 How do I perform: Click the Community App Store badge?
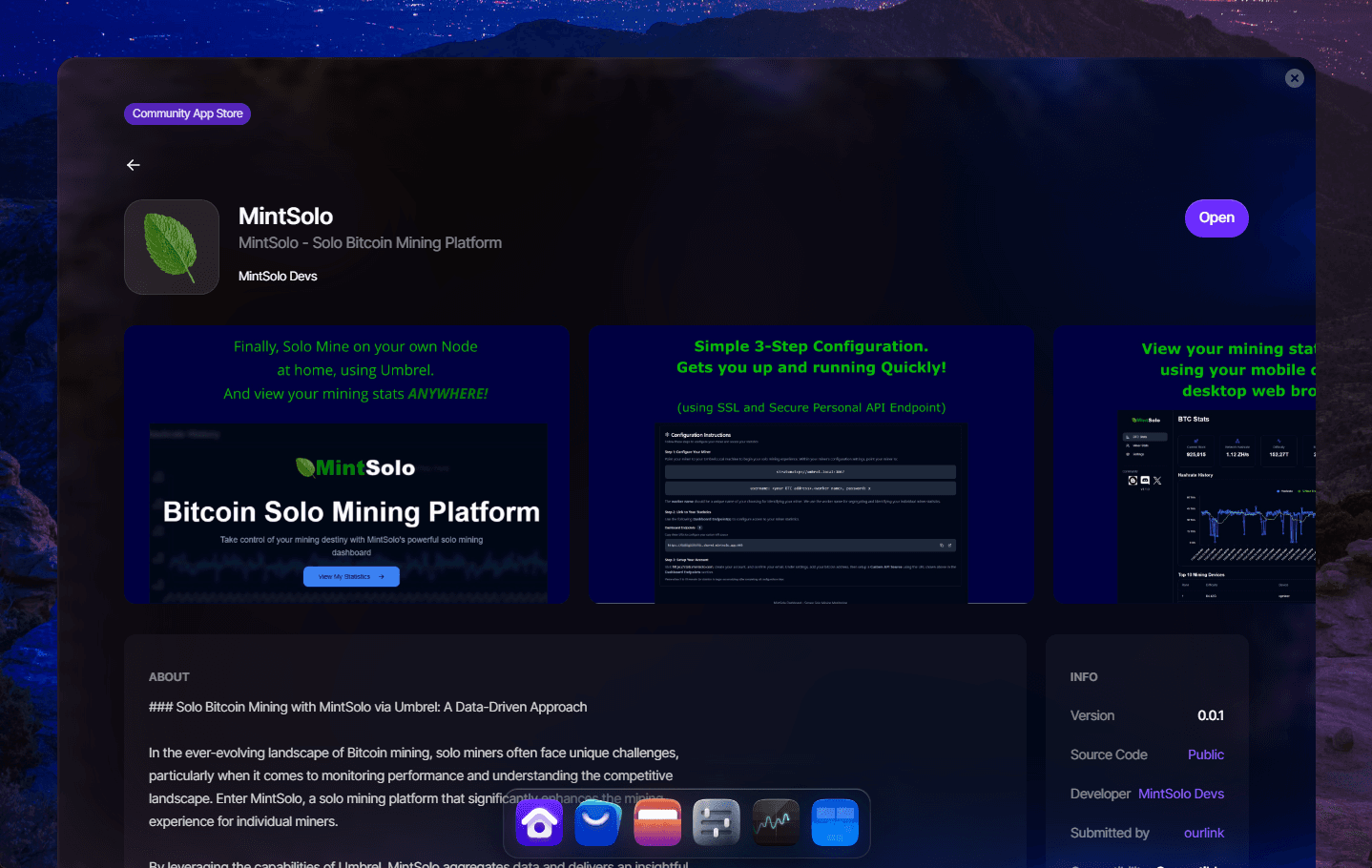[x=187, y=114]
